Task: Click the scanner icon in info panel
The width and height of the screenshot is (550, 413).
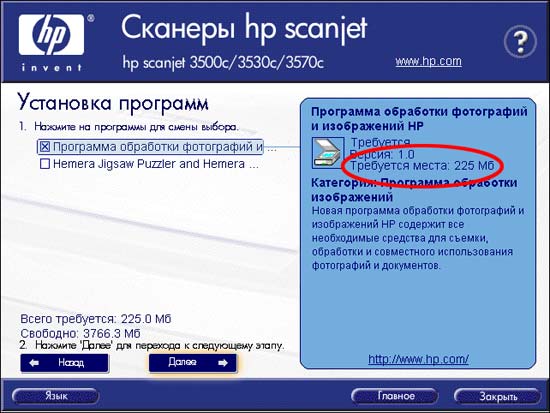Action: point(328,153)
